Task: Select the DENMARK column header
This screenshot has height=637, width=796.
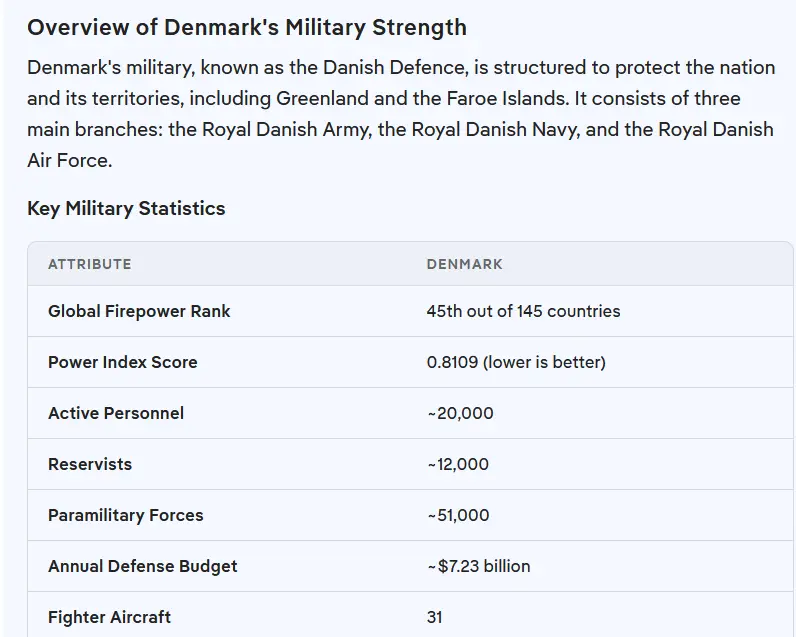Action: click(464, 264)
